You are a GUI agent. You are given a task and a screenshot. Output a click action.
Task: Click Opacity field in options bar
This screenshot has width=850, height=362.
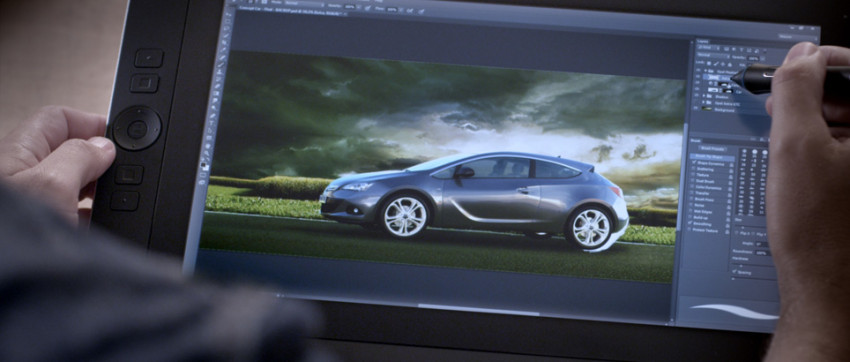pos(350,7)
